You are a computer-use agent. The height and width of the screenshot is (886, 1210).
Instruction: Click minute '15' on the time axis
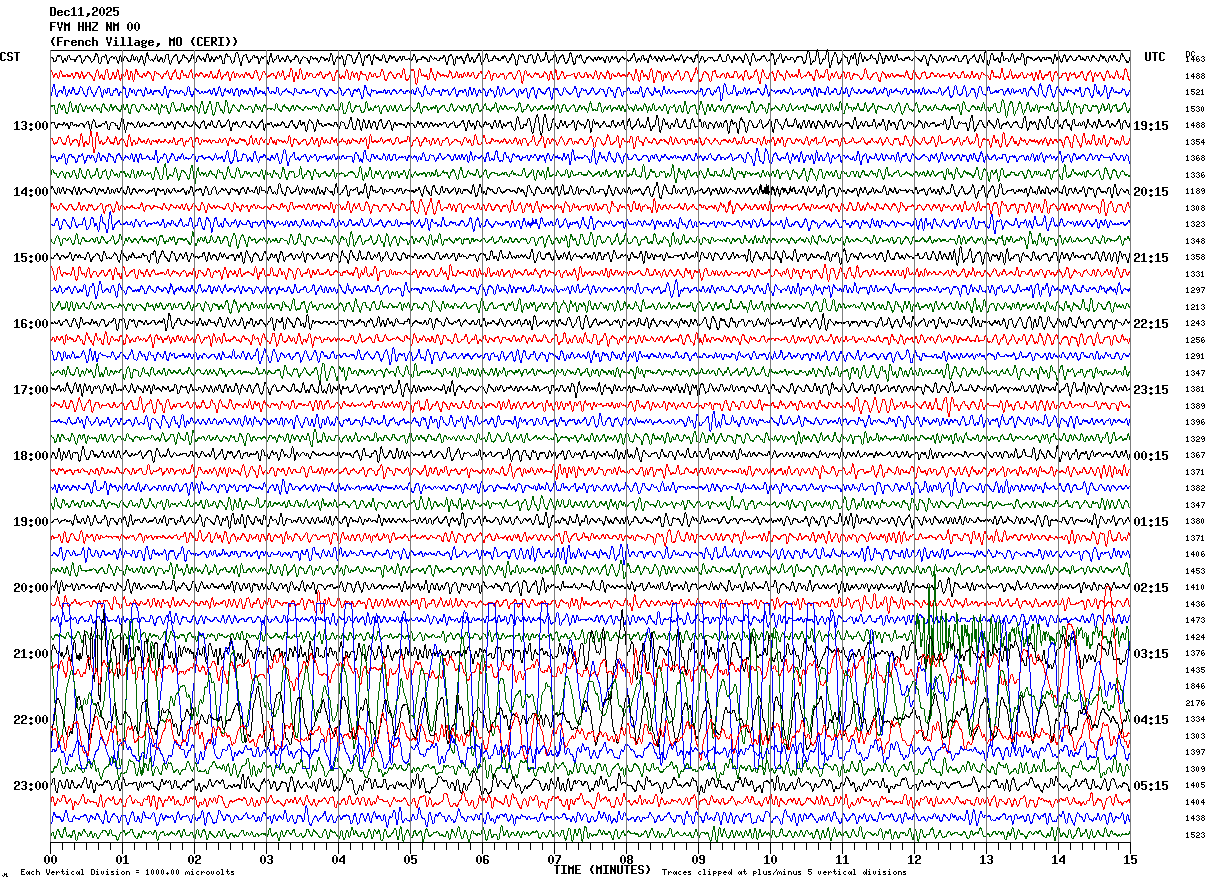click(x=1130, y=859)
